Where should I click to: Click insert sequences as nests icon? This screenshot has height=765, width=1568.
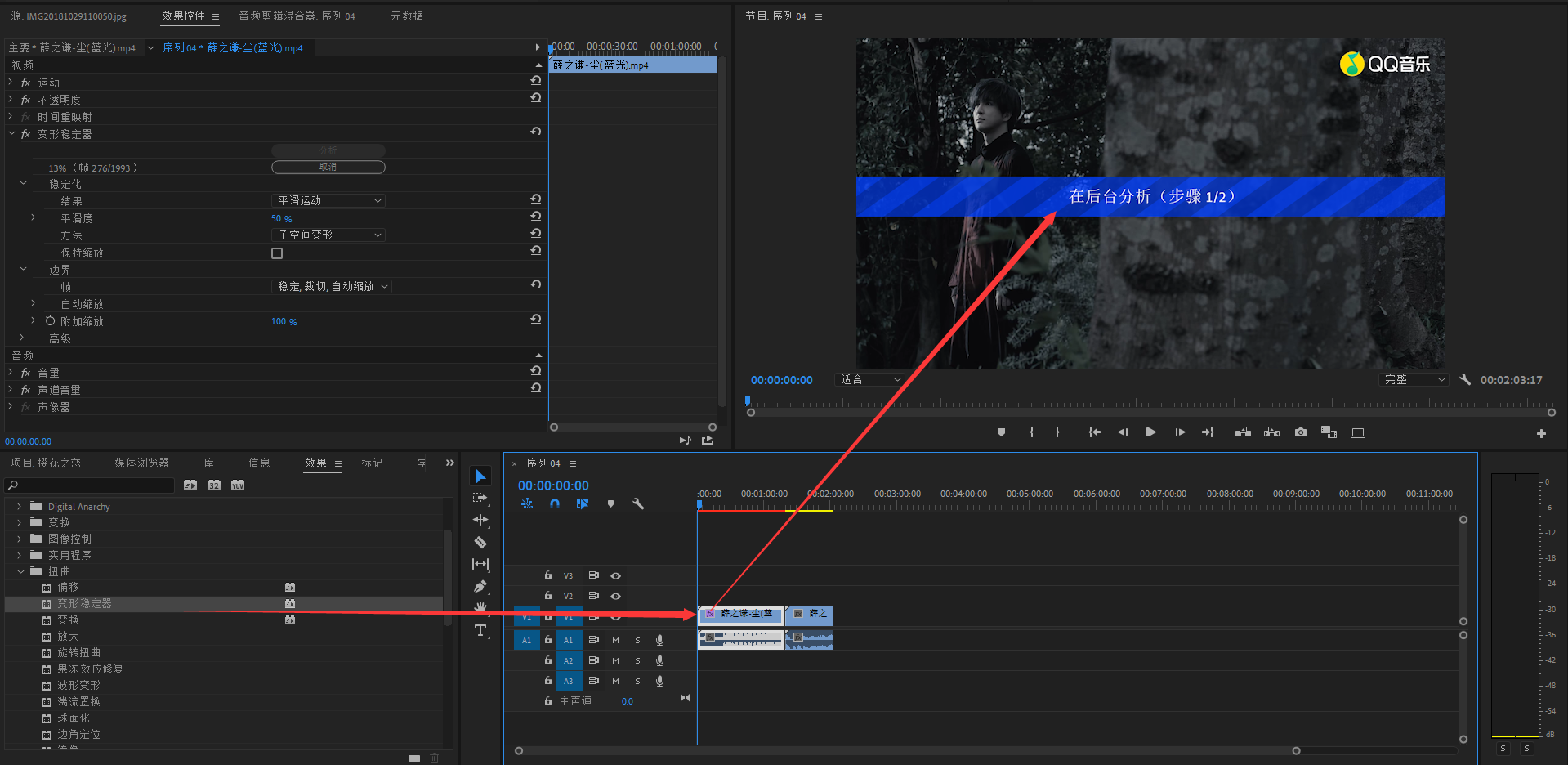pos(527,503)
